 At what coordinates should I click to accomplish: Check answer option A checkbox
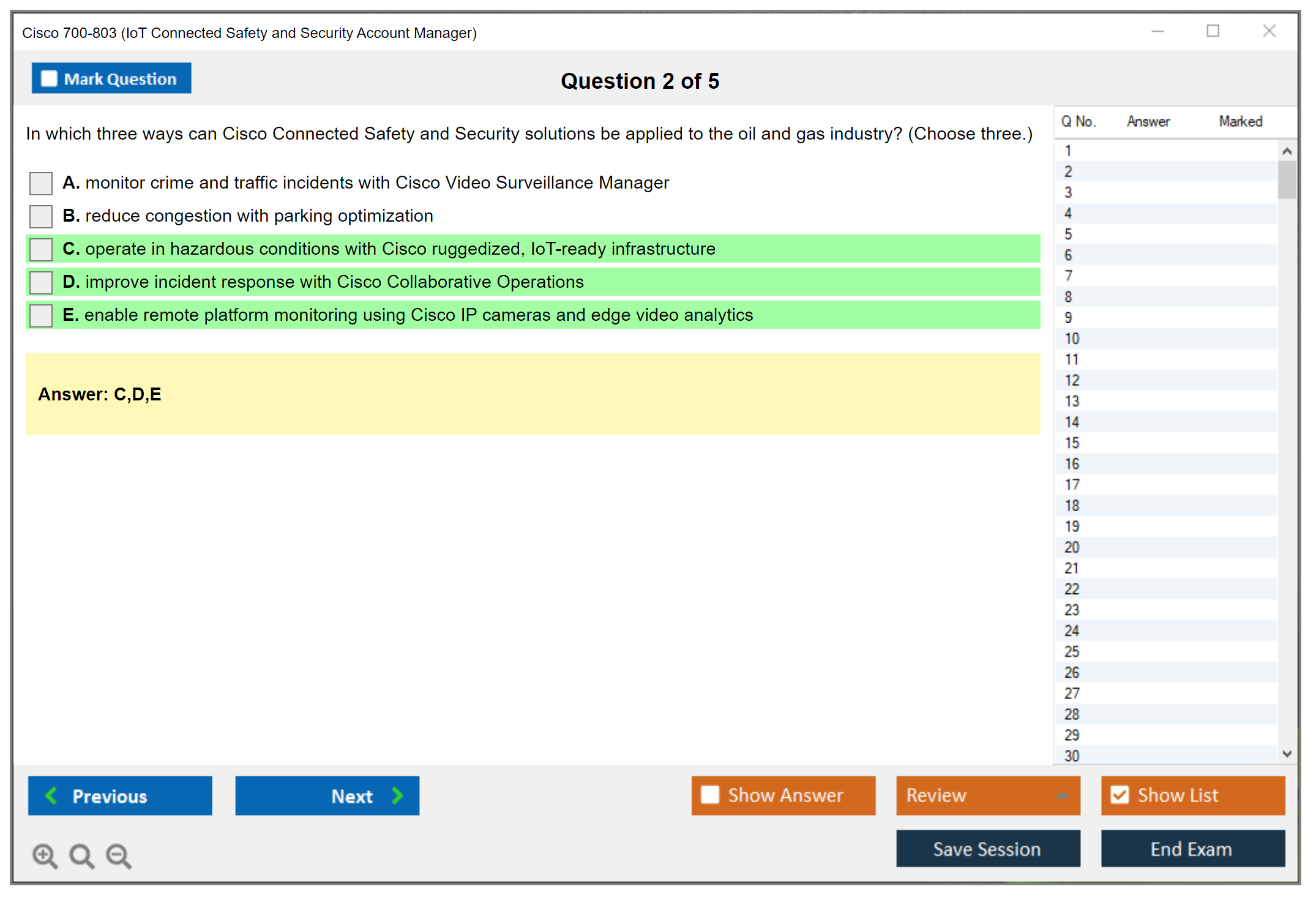(x=41, y=183)
